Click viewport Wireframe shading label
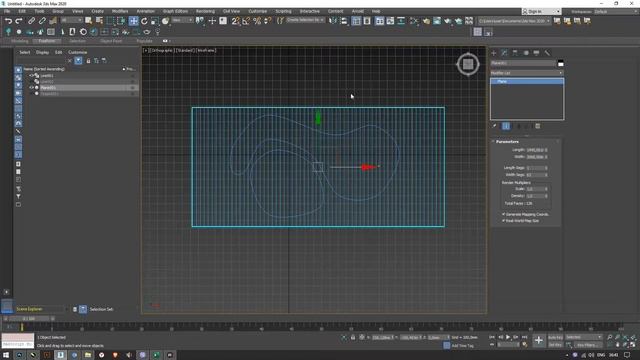This screenshot has width=640, height=360. pyautogui.click(x=207, y=50)
